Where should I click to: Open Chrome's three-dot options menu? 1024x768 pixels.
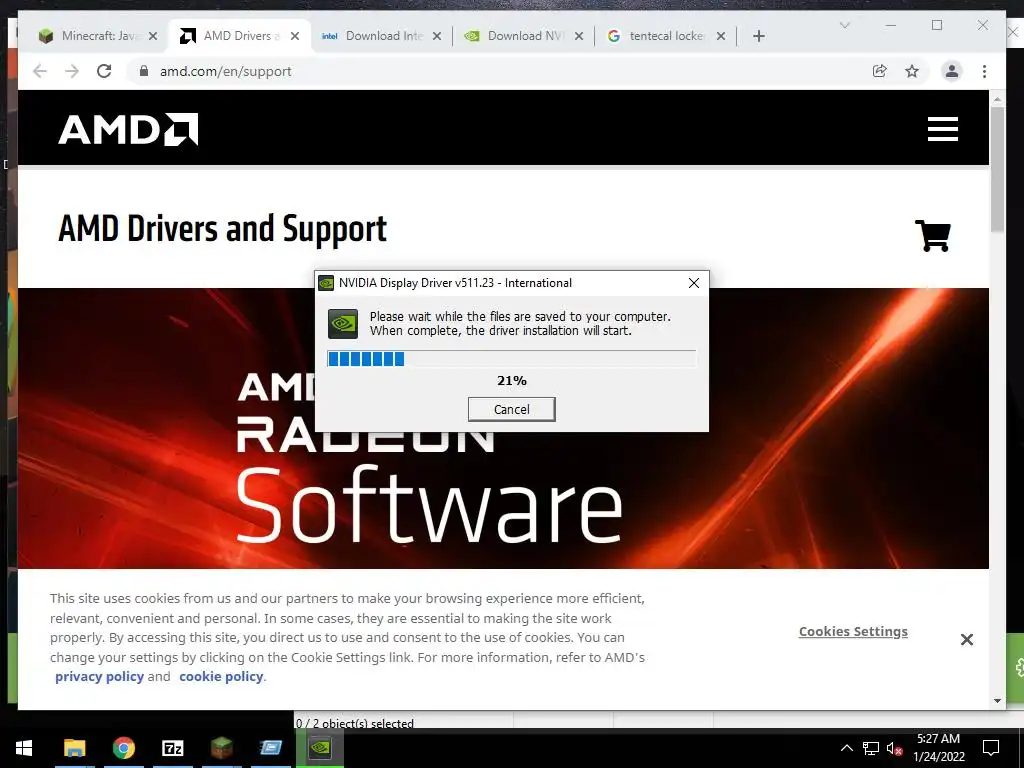[984, 71]
